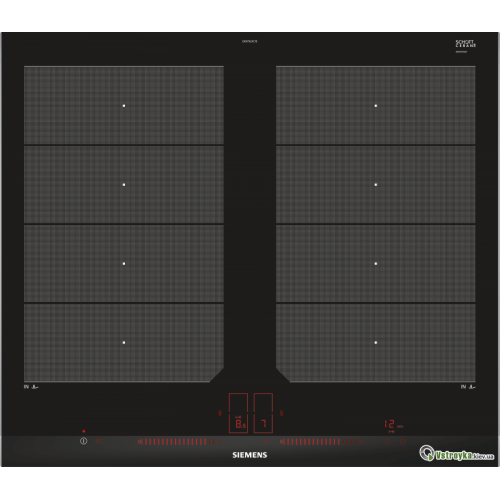Click the small model text at top center

point(250,41)
